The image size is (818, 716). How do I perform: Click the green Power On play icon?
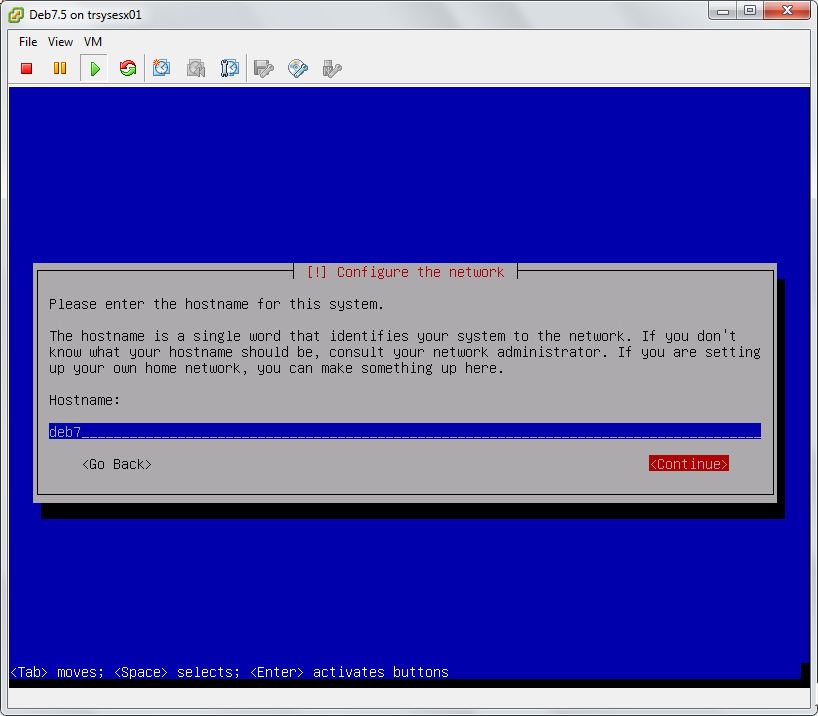point(94,68)
